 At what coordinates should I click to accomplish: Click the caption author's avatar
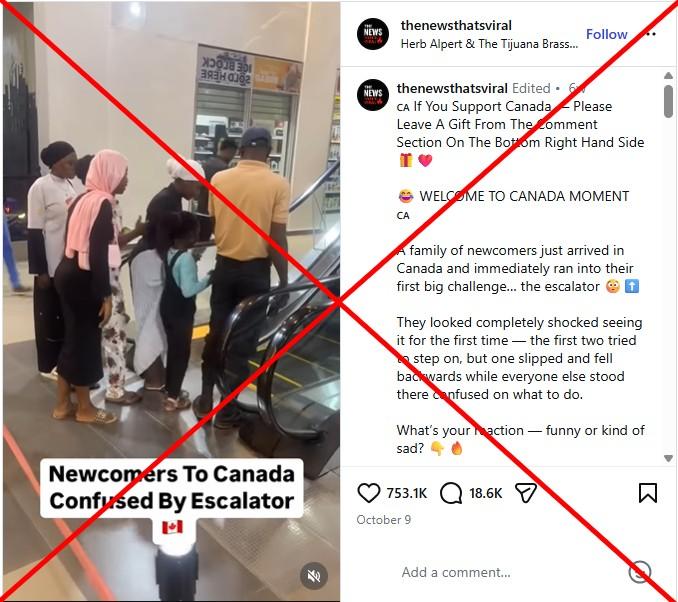(373, 95)
